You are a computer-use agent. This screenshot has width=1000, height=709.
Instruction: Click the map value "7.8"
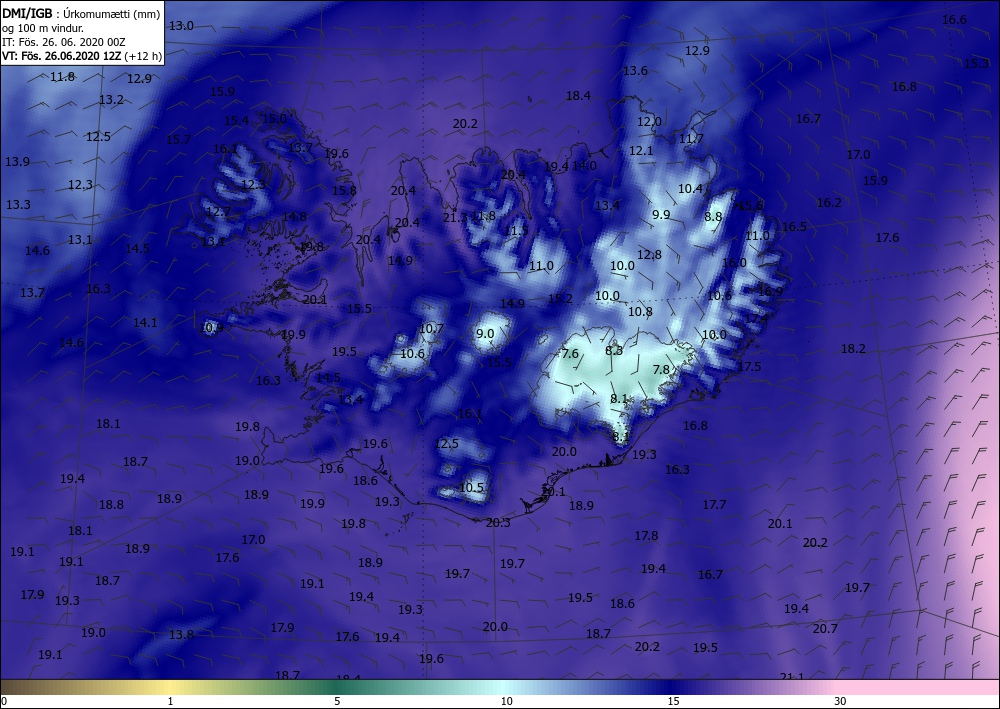pos(661,369)
